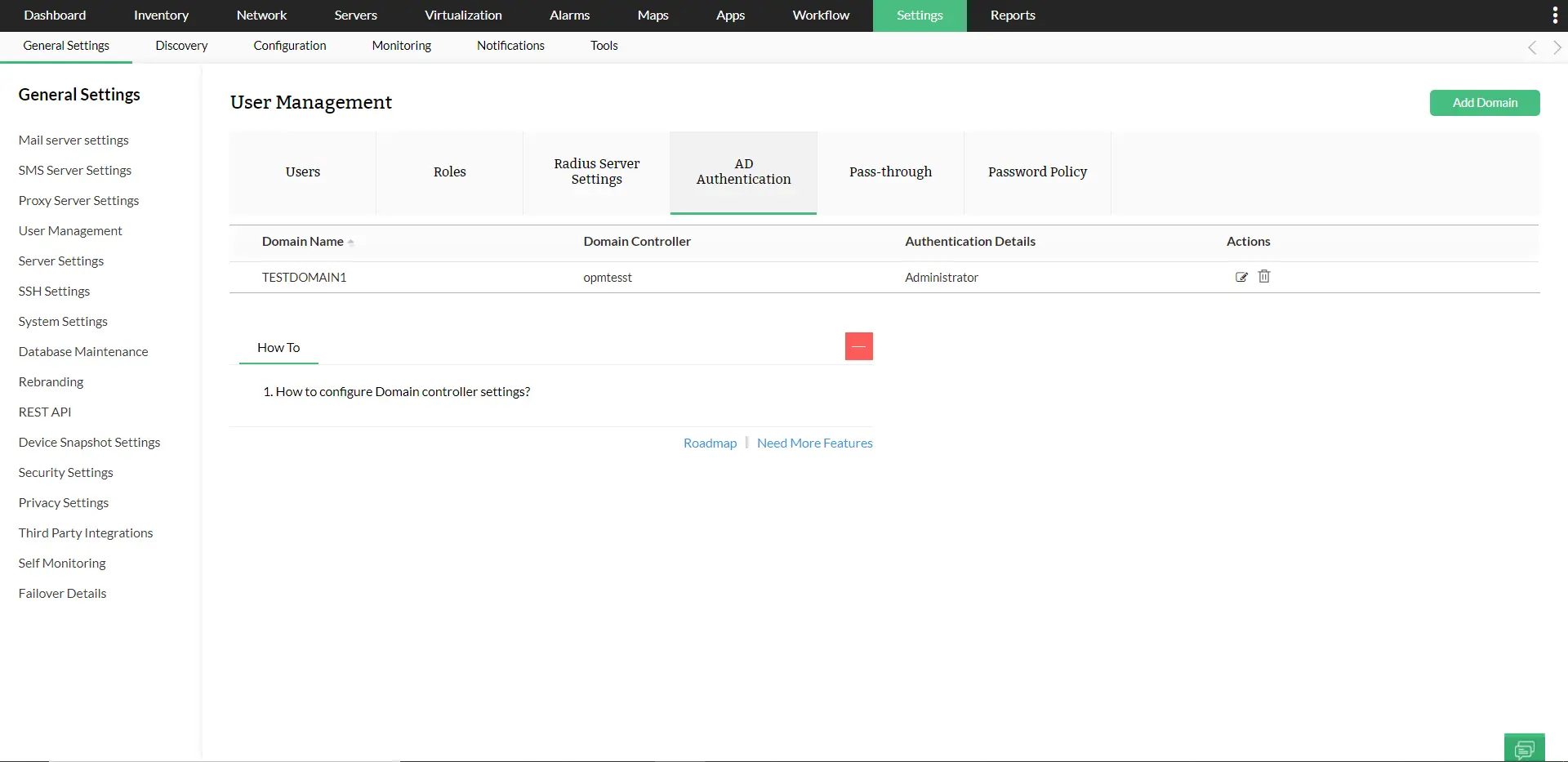Open the Alarms menu
The width and height of the screenshot is (1568, 762).
[569, 16]
